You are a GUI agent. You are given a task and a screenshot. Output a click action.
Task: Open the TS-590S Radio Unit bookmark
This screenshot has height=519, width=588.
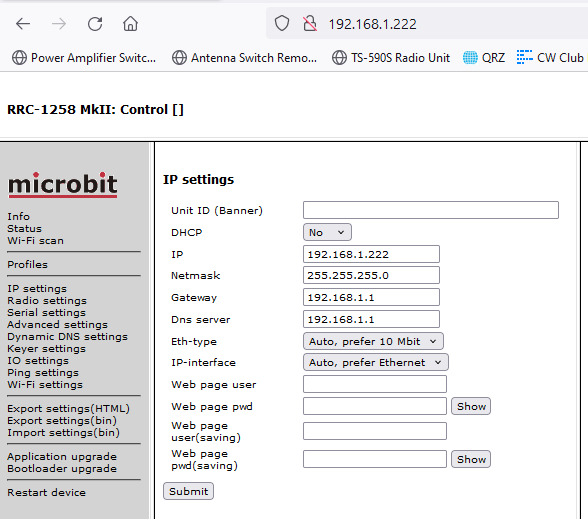[x=391, y=58]
